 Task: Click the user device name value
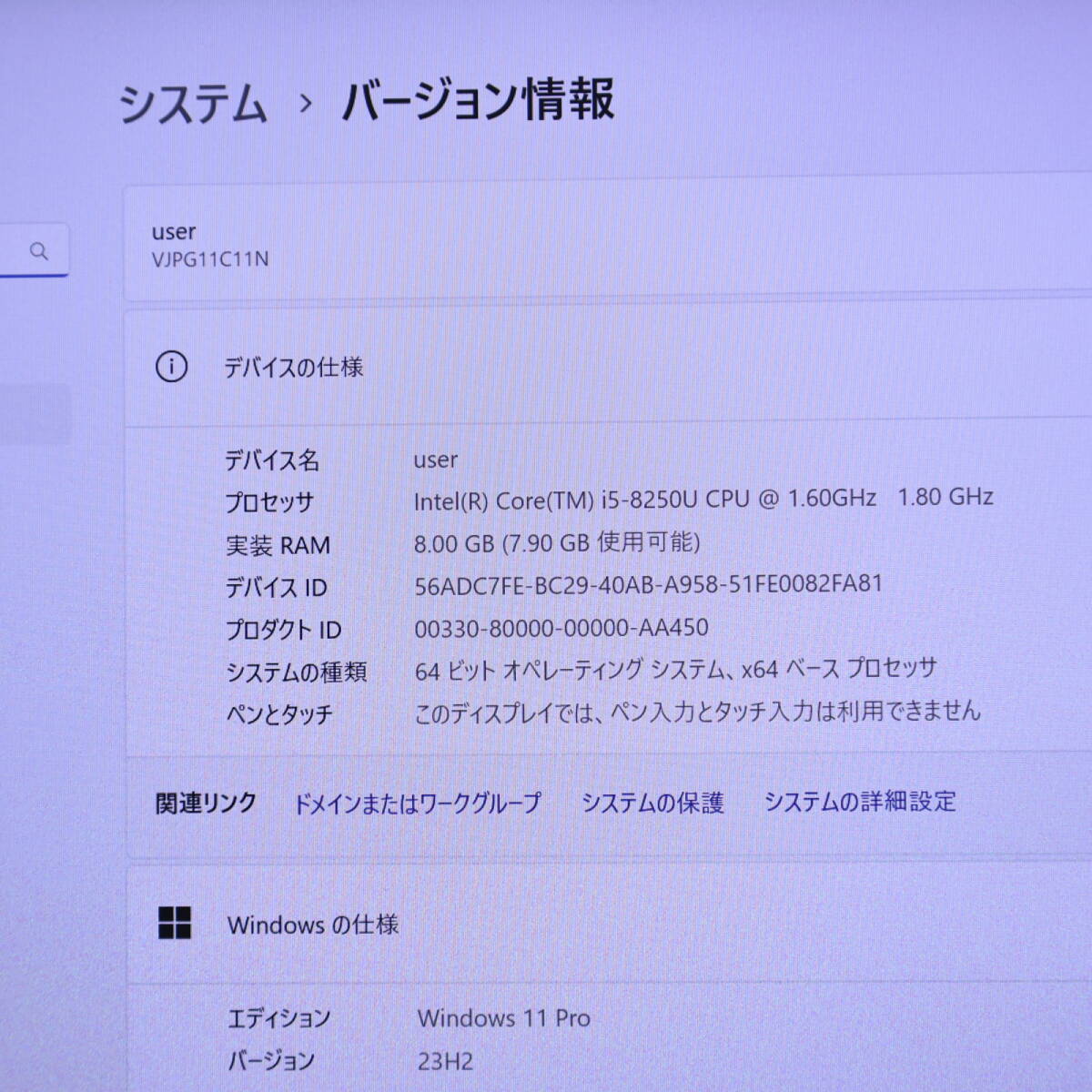point(436,460)
